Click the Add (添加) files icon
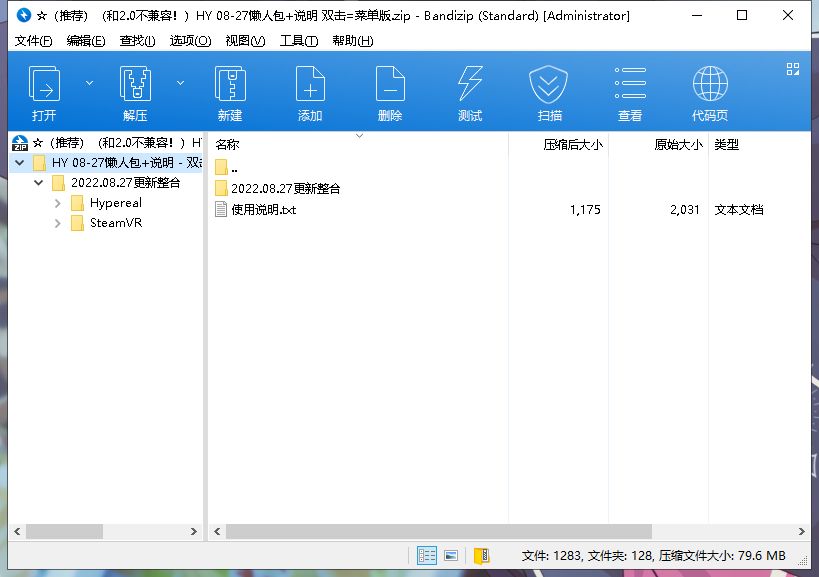Screen dimensions: 819x577 pos(310,93)
